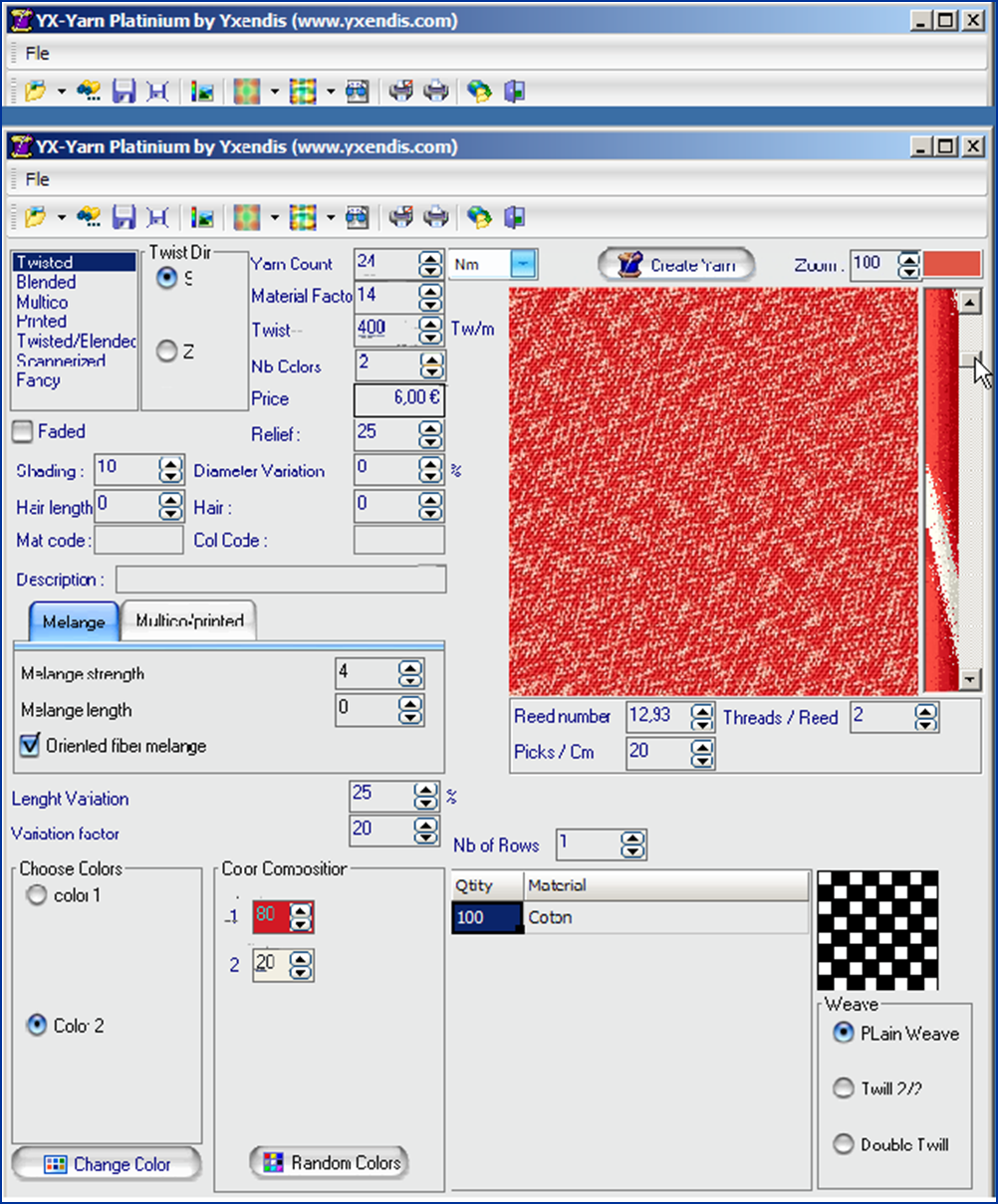
Task: Open the Nm yarn count unit dropdown
Action: click(524, 264)
